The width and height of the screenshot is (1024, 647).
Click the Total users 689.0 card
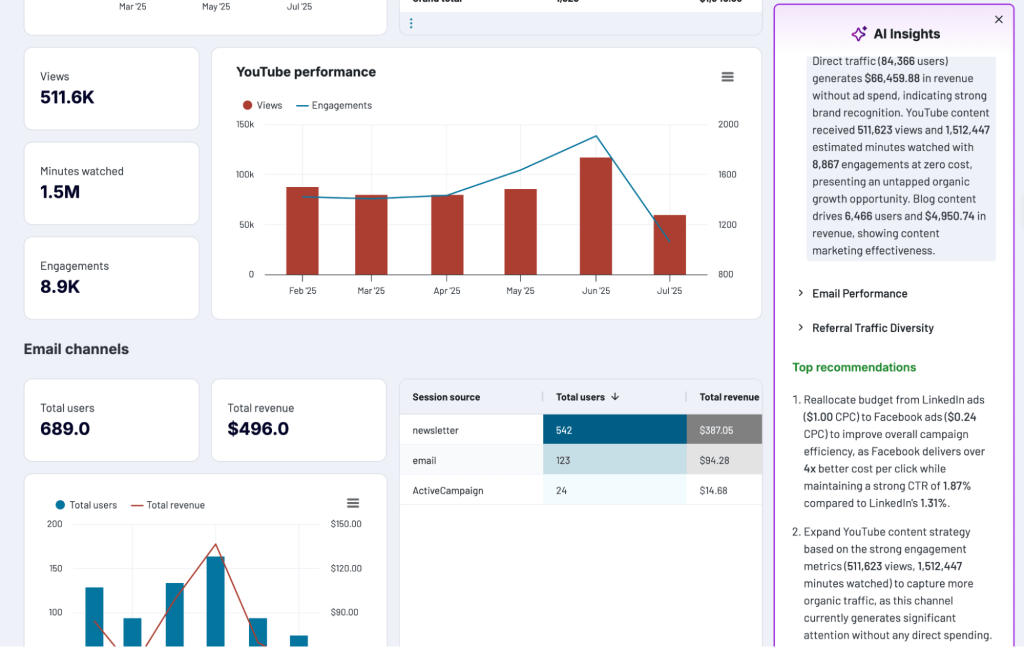pos(112,420)
